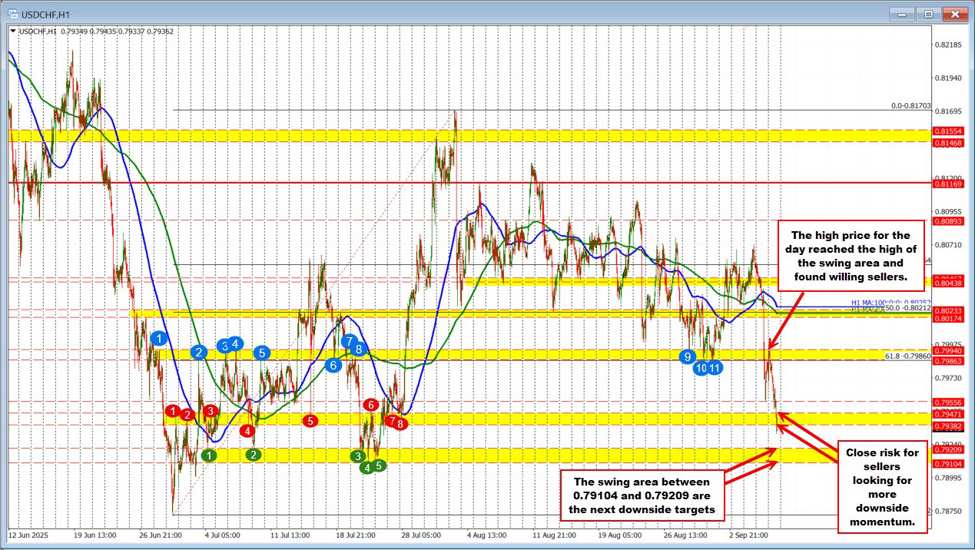Click the 26 Aug 13:00 time label
The image size is (975, 550).
(x=685, y=534)
